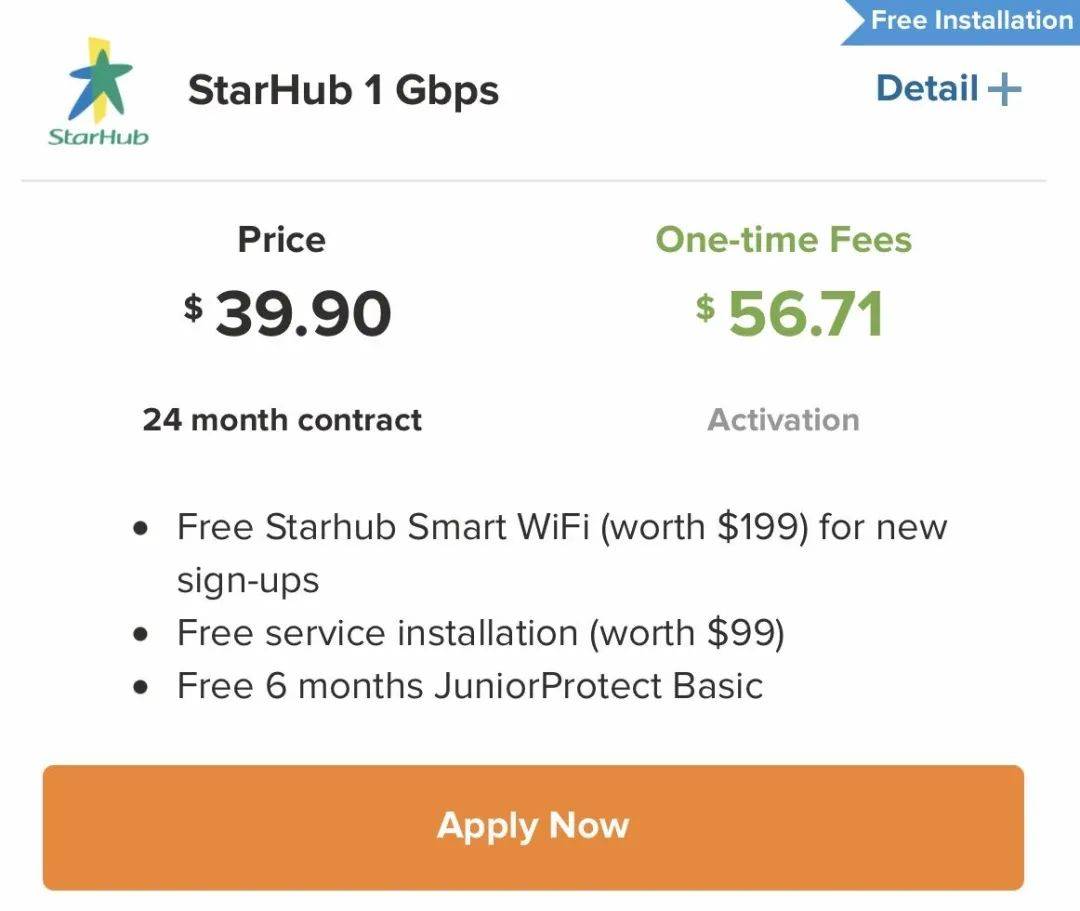The height and width of the screenshot is (911, 1080).
Task: Click the bullet before Free service installation
Action: point(141,634)
